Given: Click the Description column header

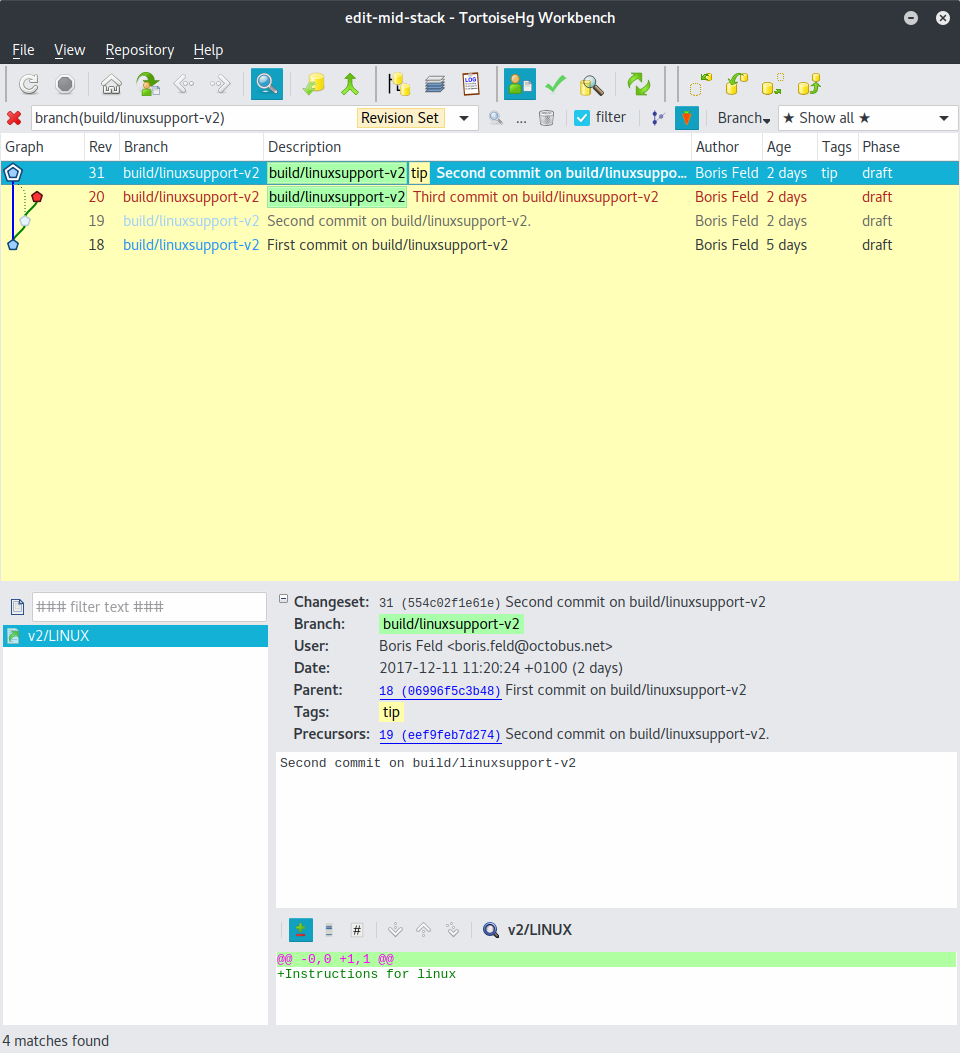Looking at the screenshot, I should point(477,147).
